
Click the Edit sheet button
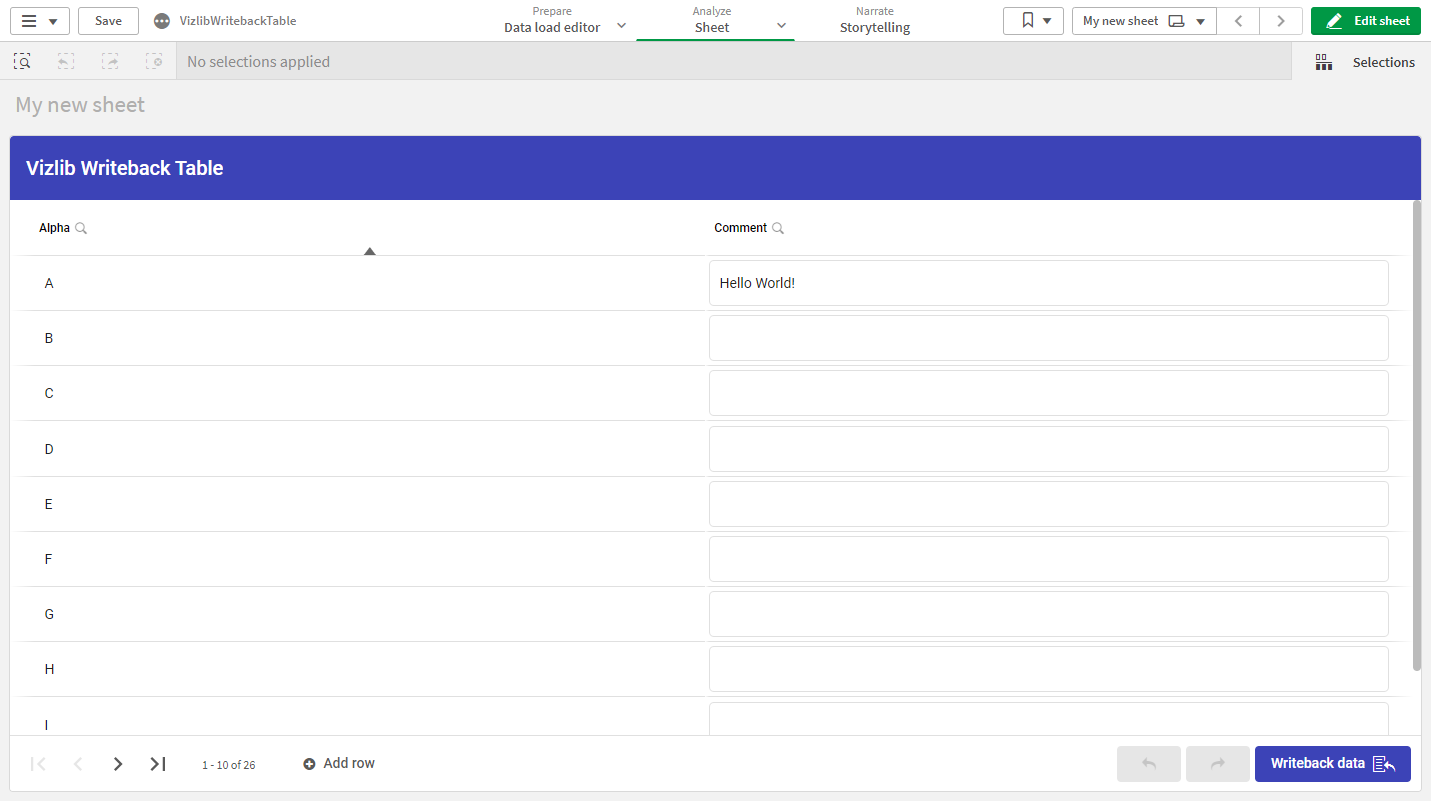pos(1366,21)
